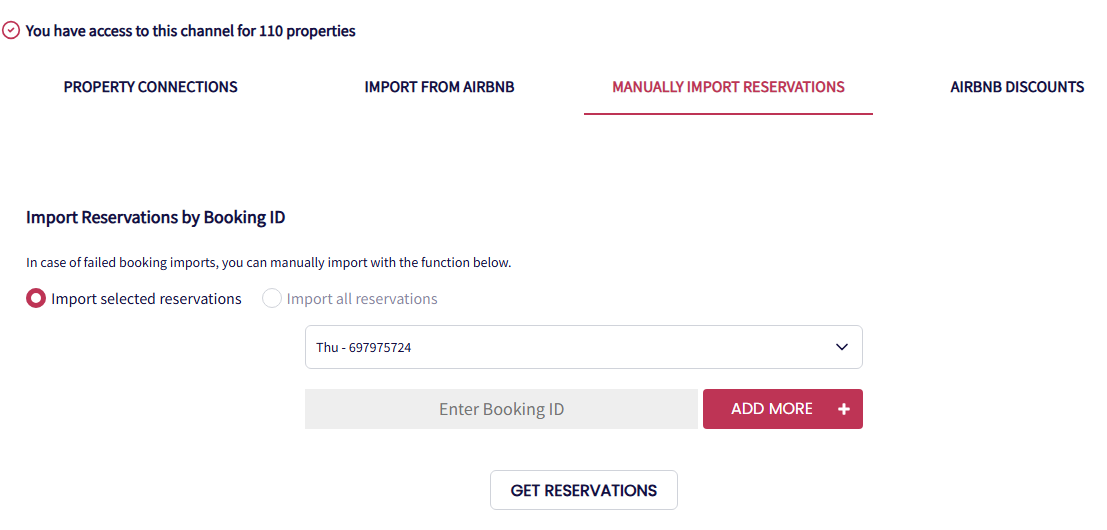
Task: Click the 'Import selected reservations' label text
Action: click(x=146, y=299)
